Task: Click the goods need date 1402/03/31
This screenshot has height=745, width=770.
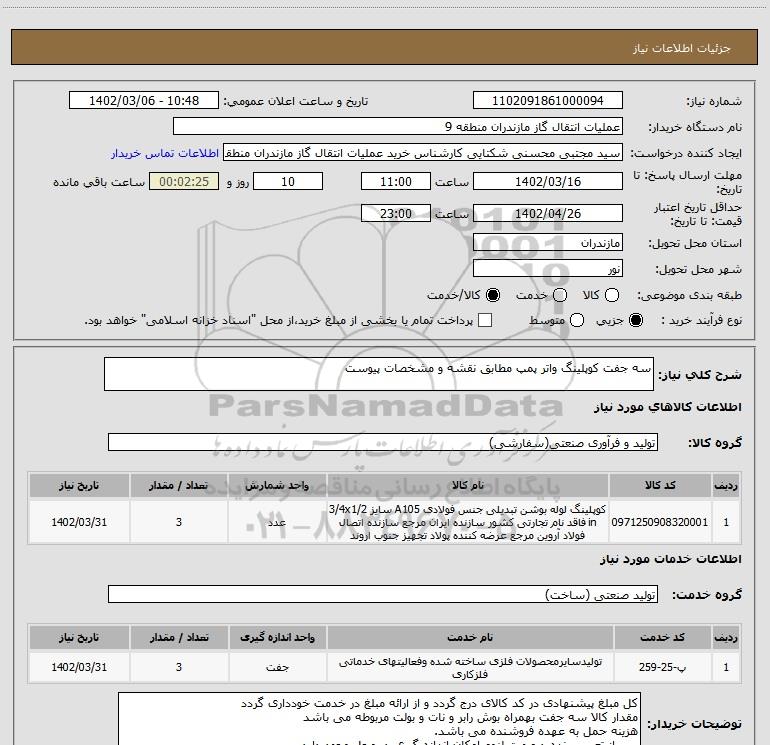Action: pos(79,522)
